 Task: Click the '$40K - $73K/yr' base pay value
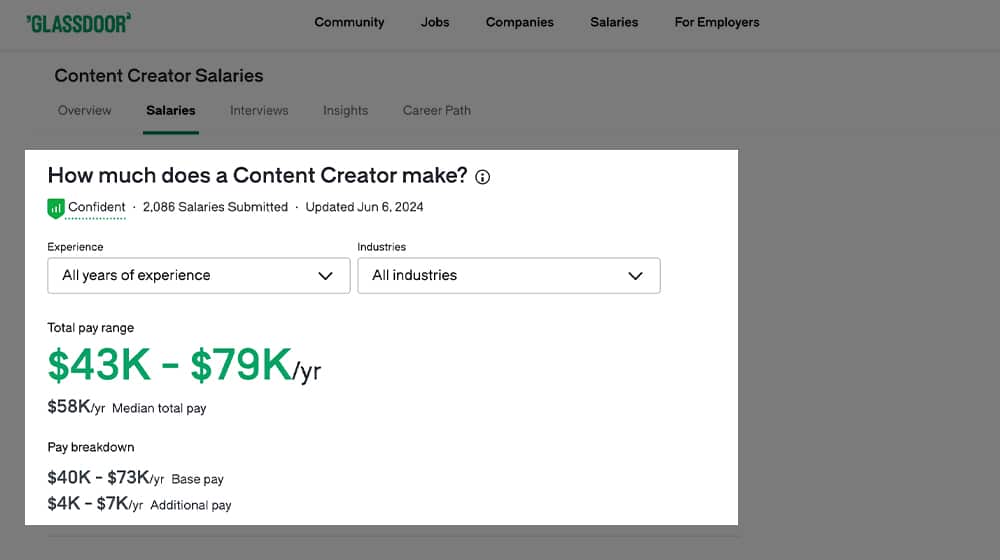point(105,478)
